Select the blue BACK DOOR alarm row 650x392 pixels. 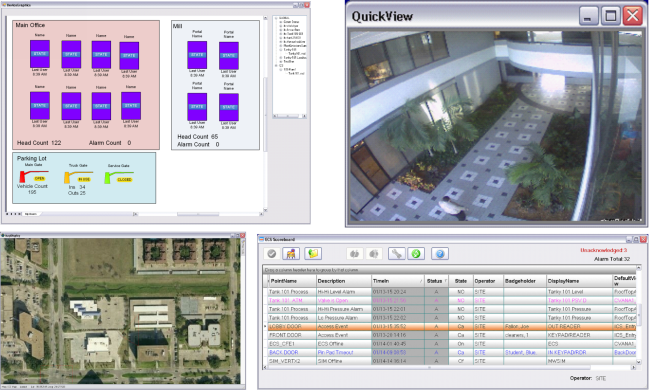click(x=451, y=353)
